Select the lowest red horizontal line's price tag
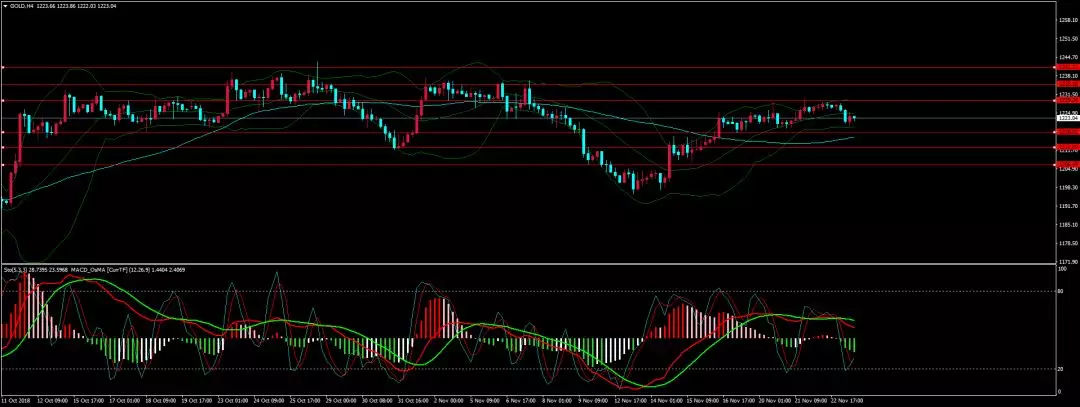This screenshot has height=407, width=1080. [1067, 163]
